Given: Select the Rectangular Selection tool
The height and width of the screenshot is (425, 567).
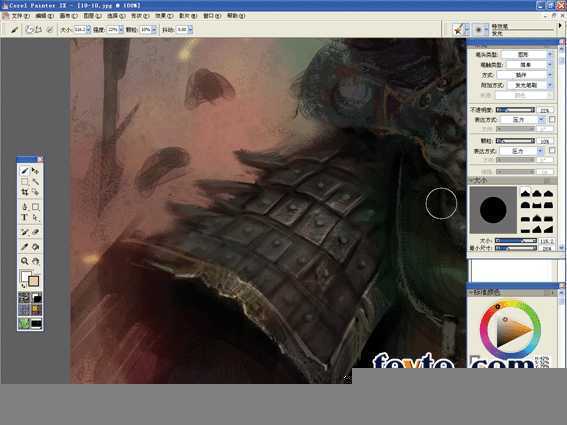Looking at the screenshot, I should 25,182.
